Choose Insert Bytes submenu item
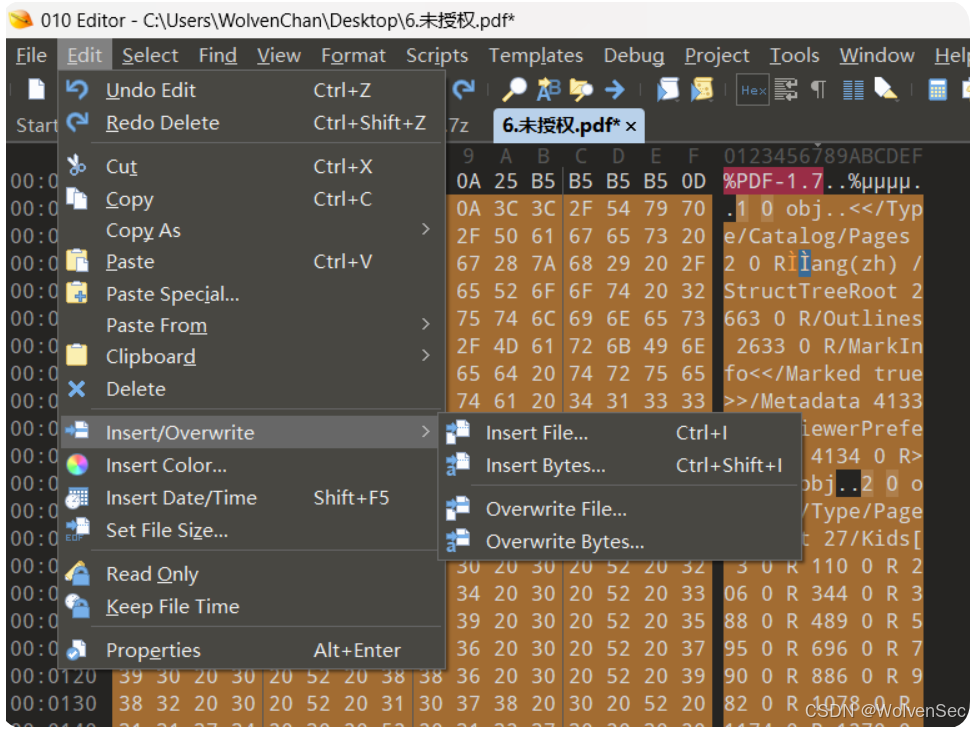Screen dimensions: 970x729 point(619,465)
